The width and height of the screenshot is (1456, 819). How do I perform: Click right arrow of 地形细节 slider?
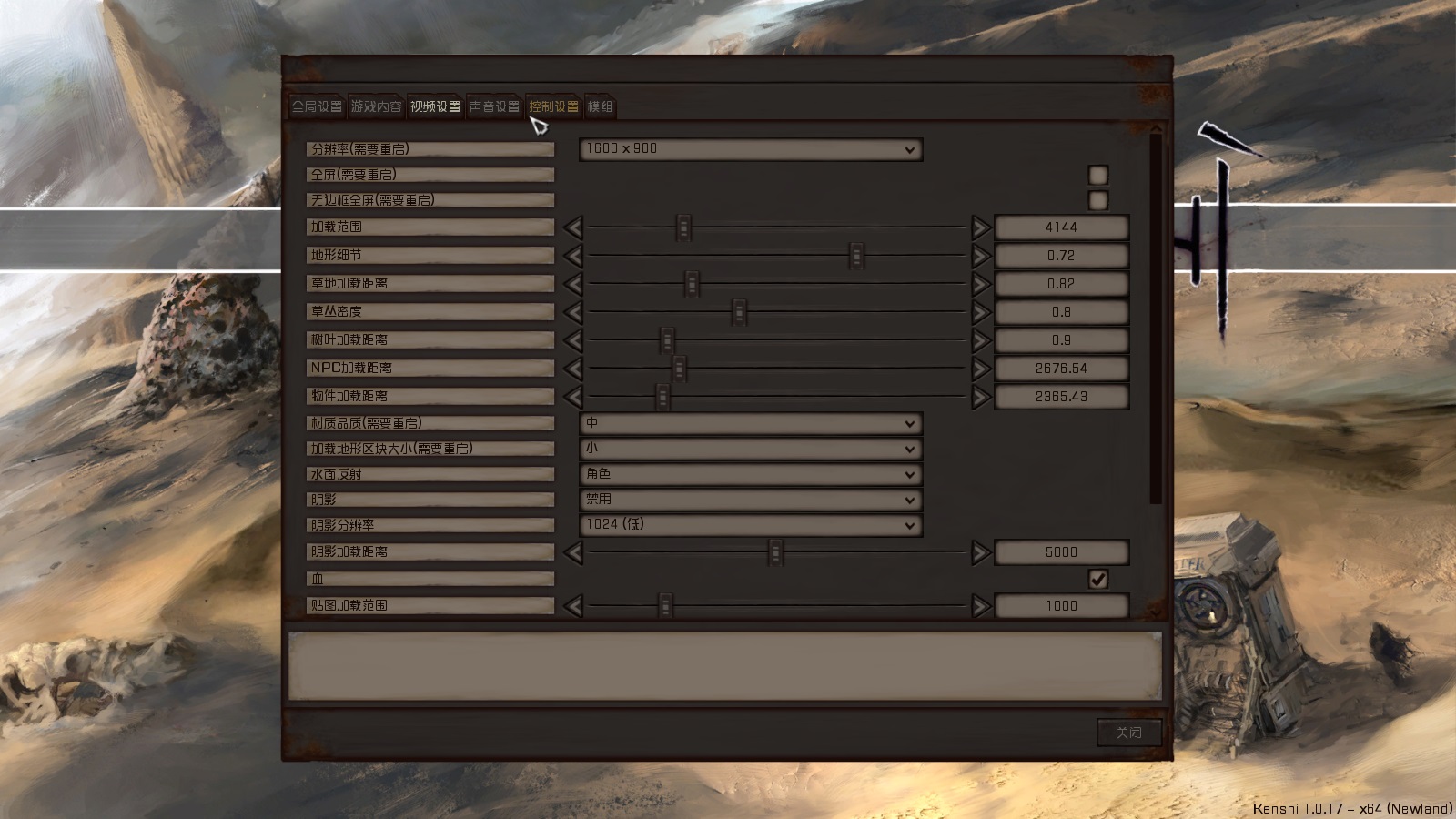[x=980, y=256]
